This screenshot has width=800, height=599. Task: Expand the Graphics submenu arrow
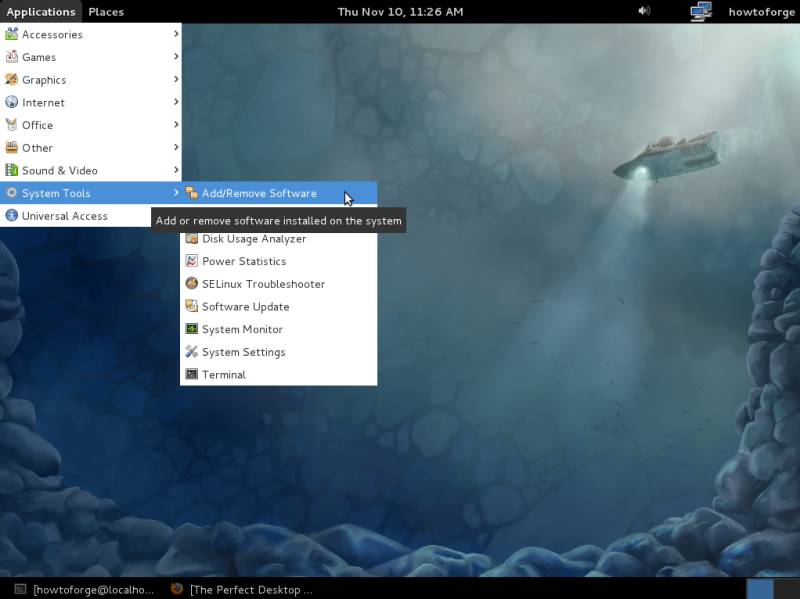[176, 79]
